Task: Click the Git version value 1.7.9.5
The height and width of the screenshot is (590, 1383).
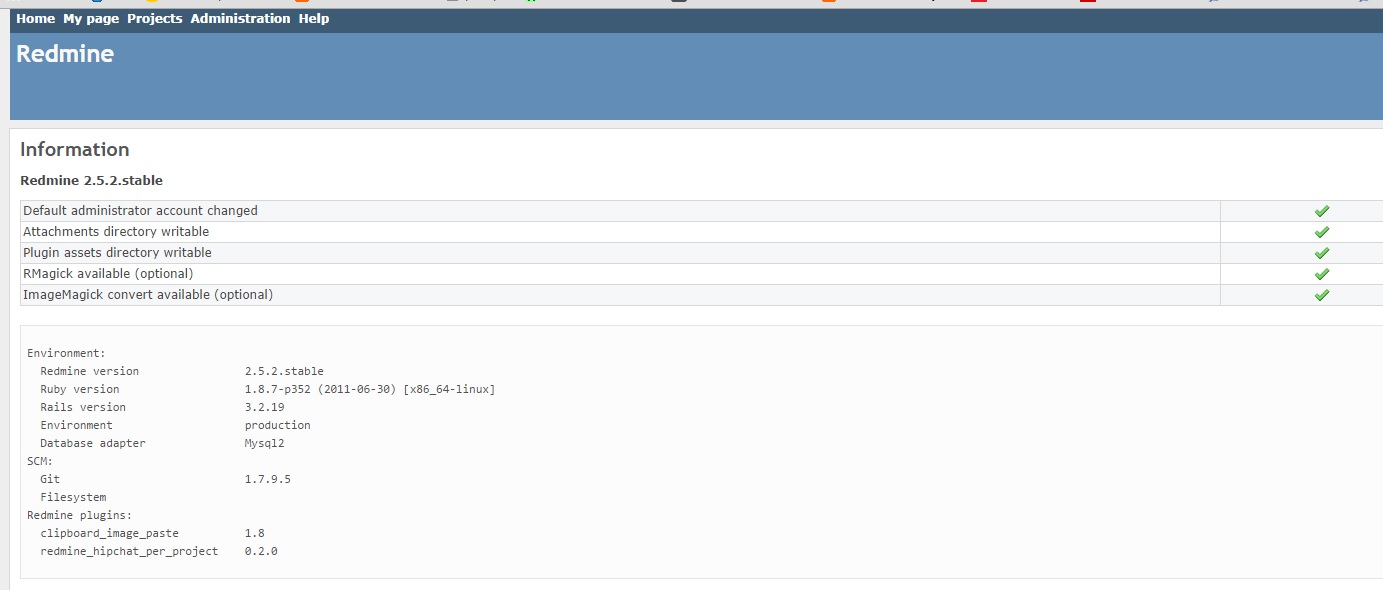Action: [268, 479]
